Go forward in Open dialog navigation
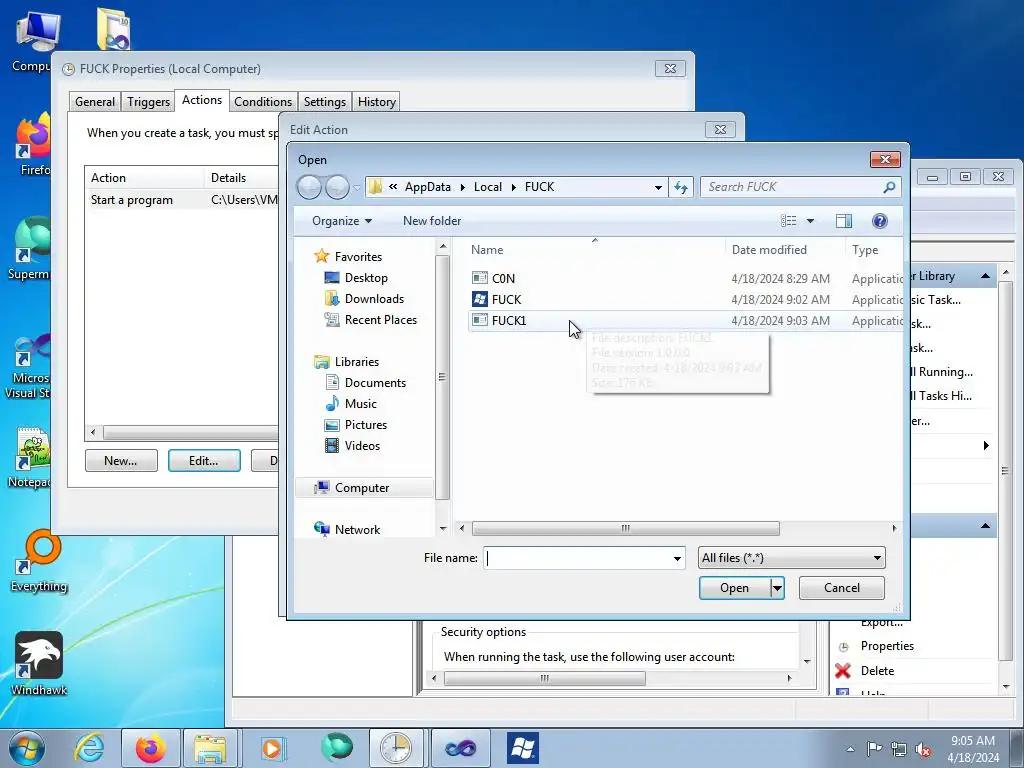Screen dimensions: 1024x768 point(337,187)
